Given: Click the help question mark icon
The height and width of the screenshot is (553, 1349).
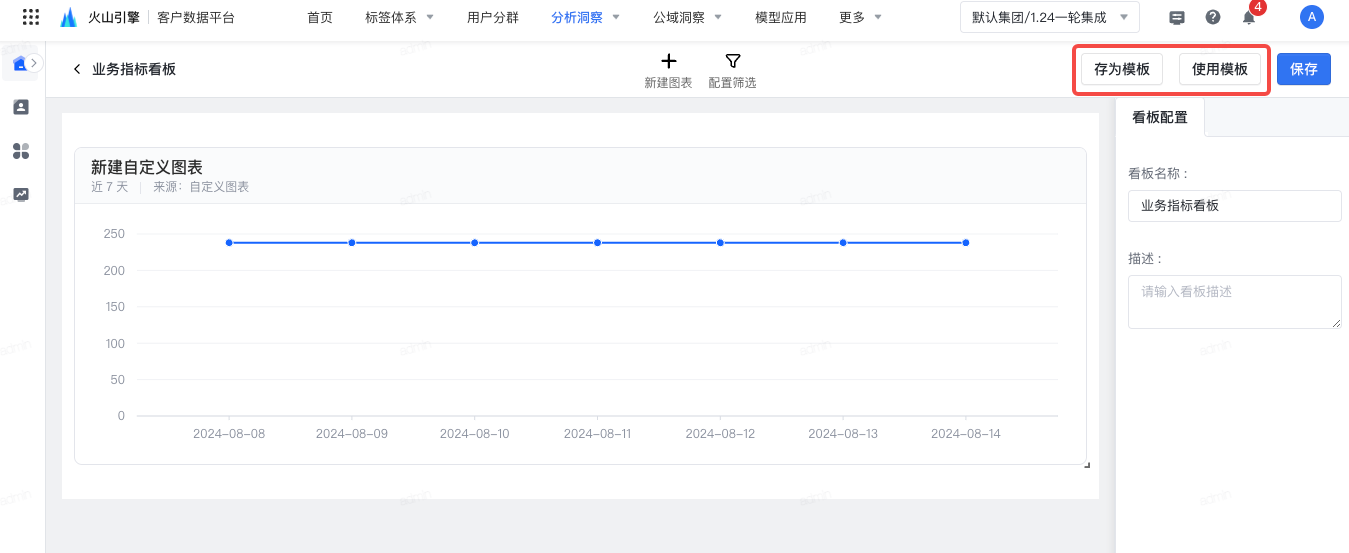Looking at the screenshot, I should coord(1213,17).
